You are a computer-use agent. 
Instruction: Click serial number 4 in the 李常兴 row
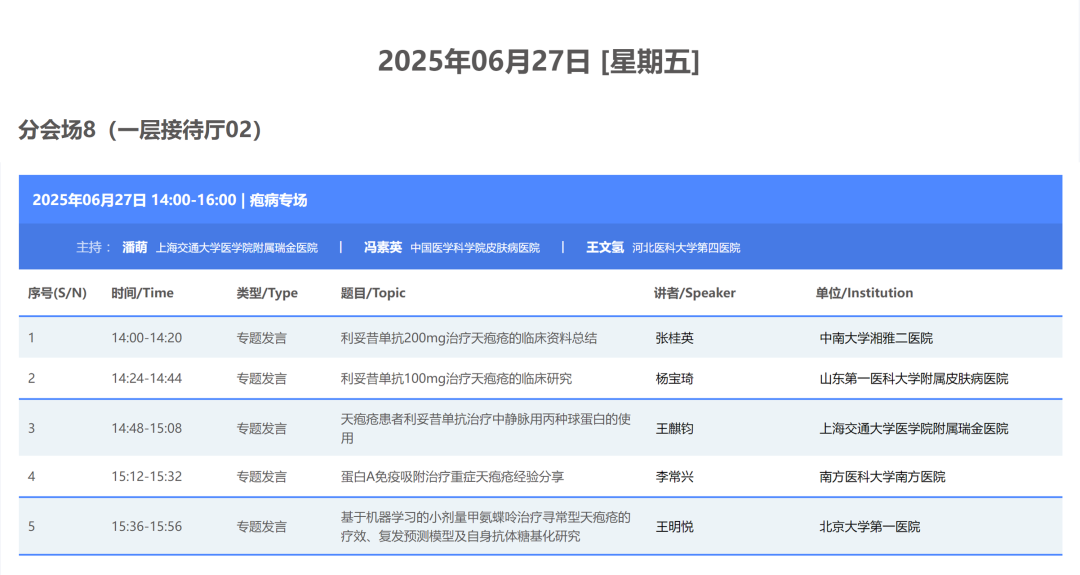click(x=31, y=477)
